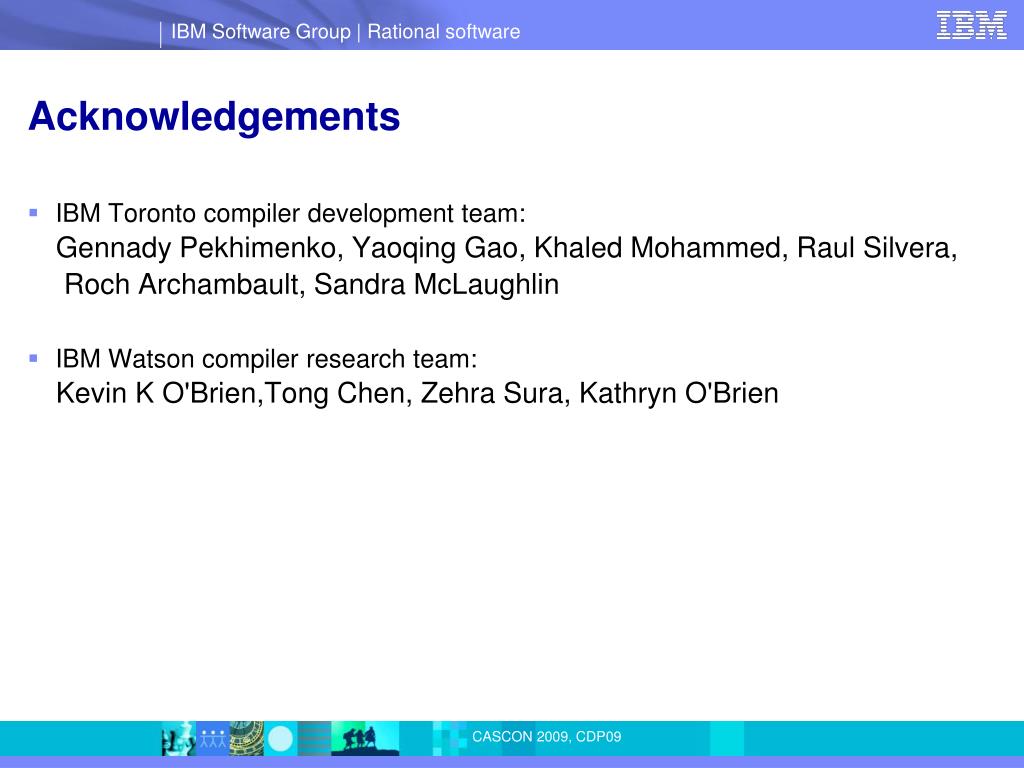Select the name "Roch Archambault"
1024x768 pixels.
tap(182, 284)
